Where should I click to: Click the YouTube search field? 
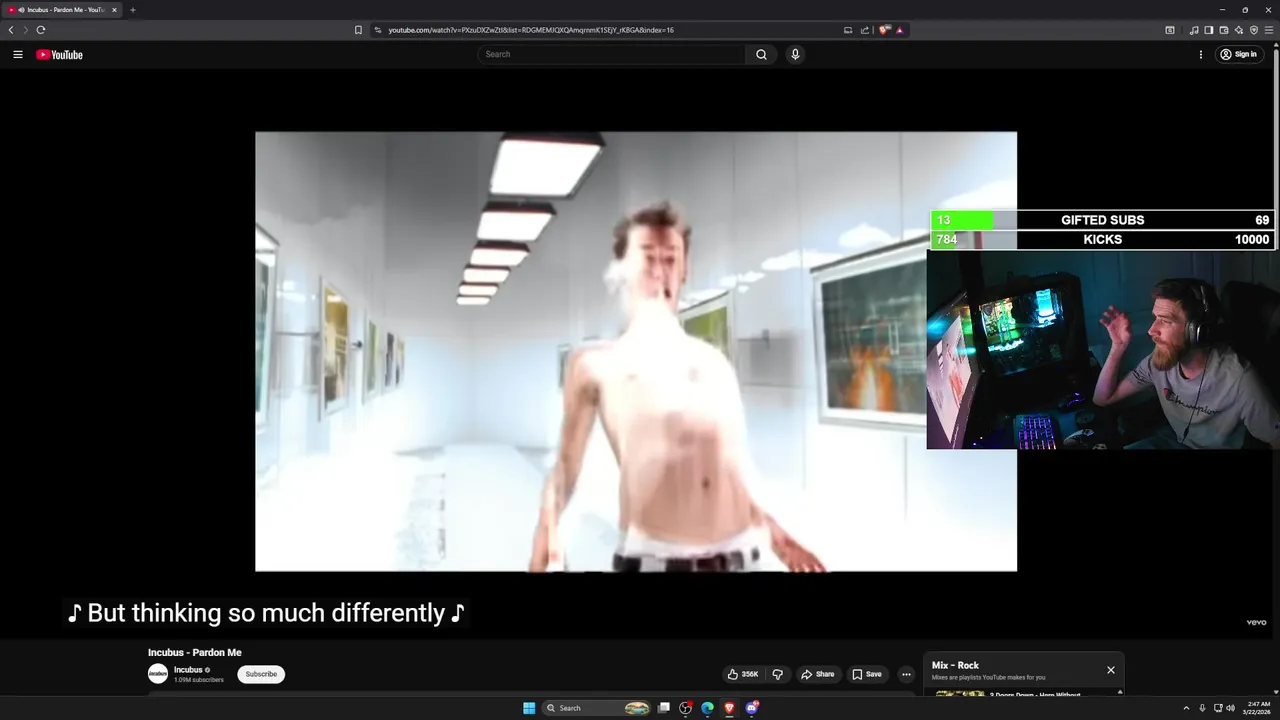(611, 54)
